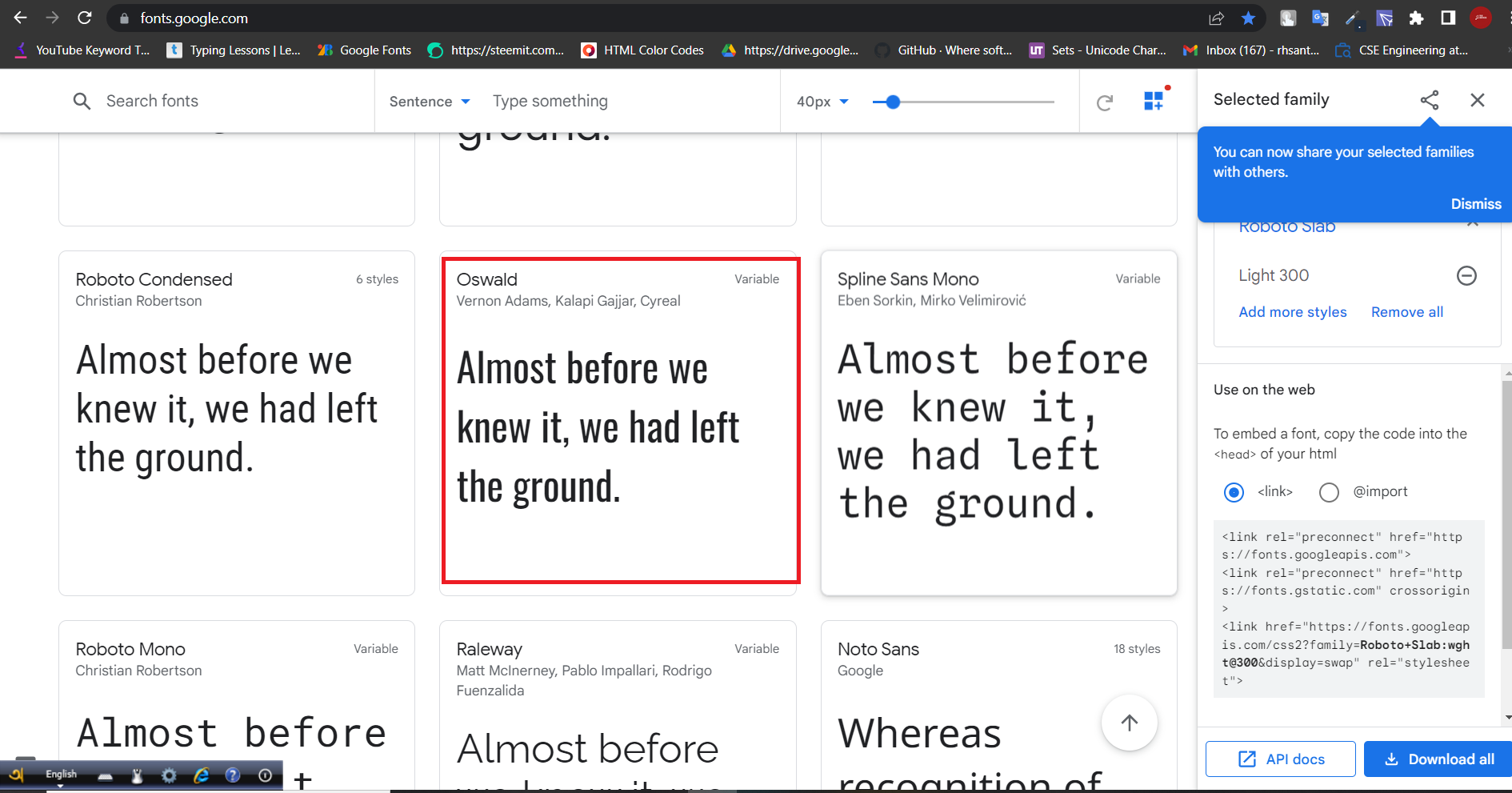Select the @import embed radio option
1512x793 pixels.
click(1329, 492)
